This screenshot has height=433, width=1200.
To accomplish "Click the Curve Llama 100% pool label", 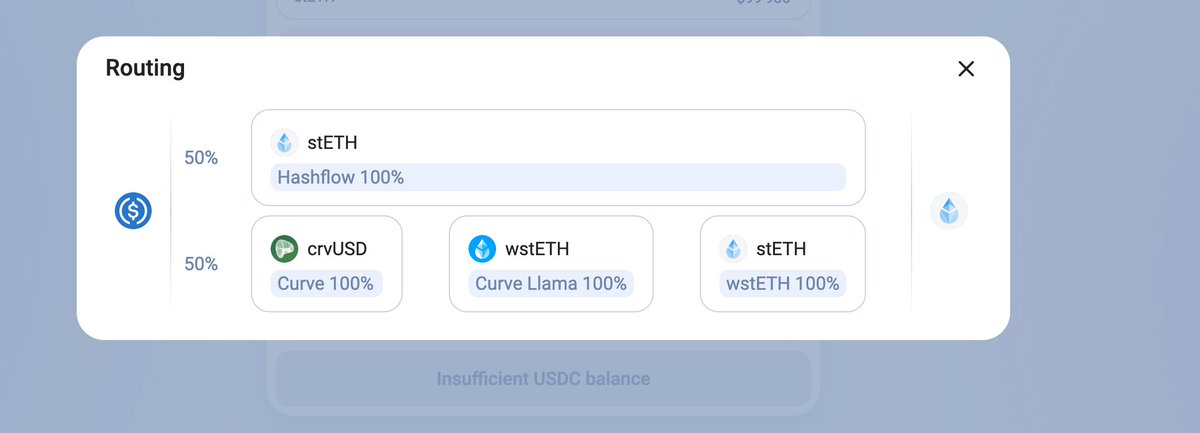I will [x=551, y=284].
